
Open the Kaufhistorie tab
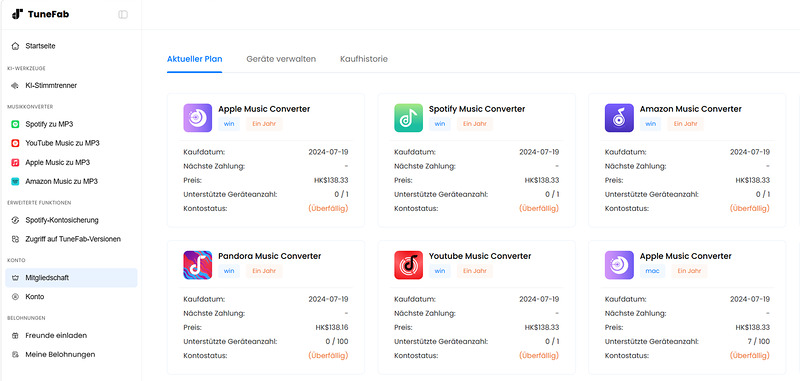pyautogui.click(x=364, y=59)
